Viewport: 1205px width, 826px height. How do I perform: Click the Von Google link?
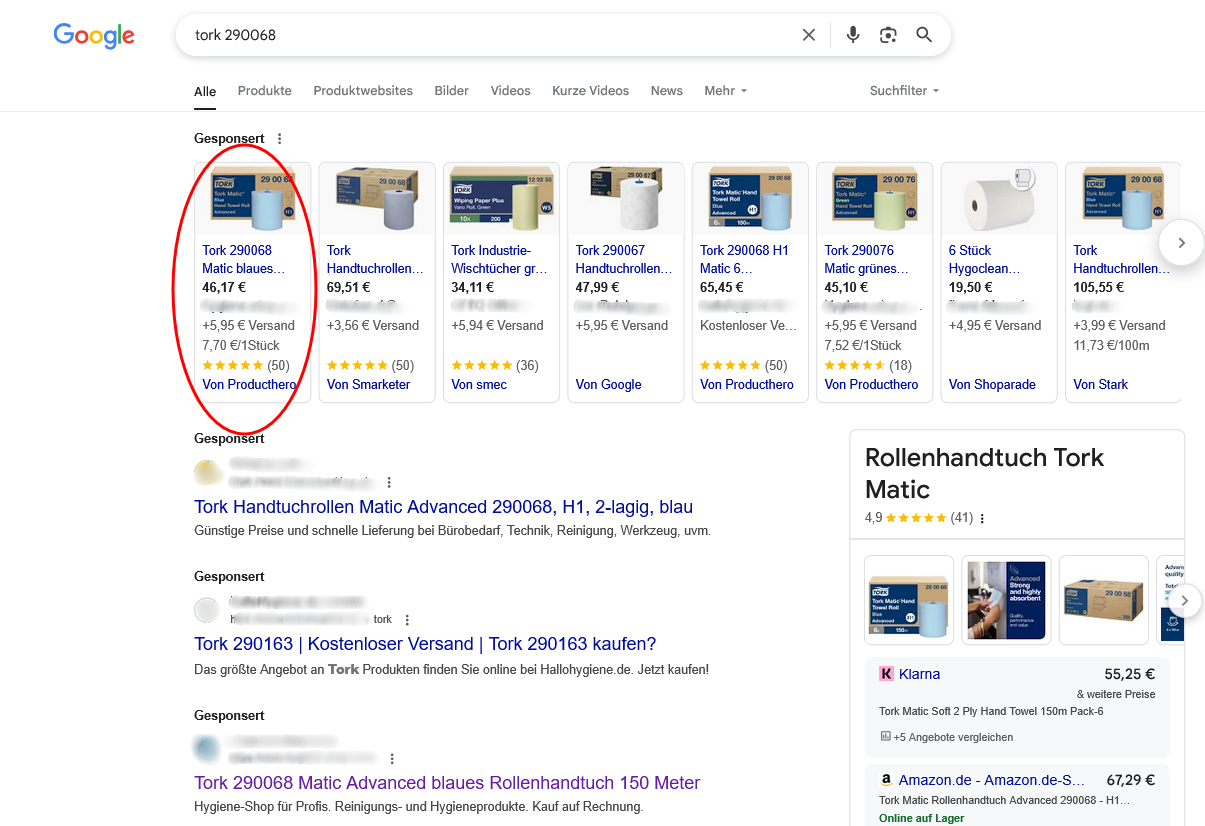tap(609, 385)
